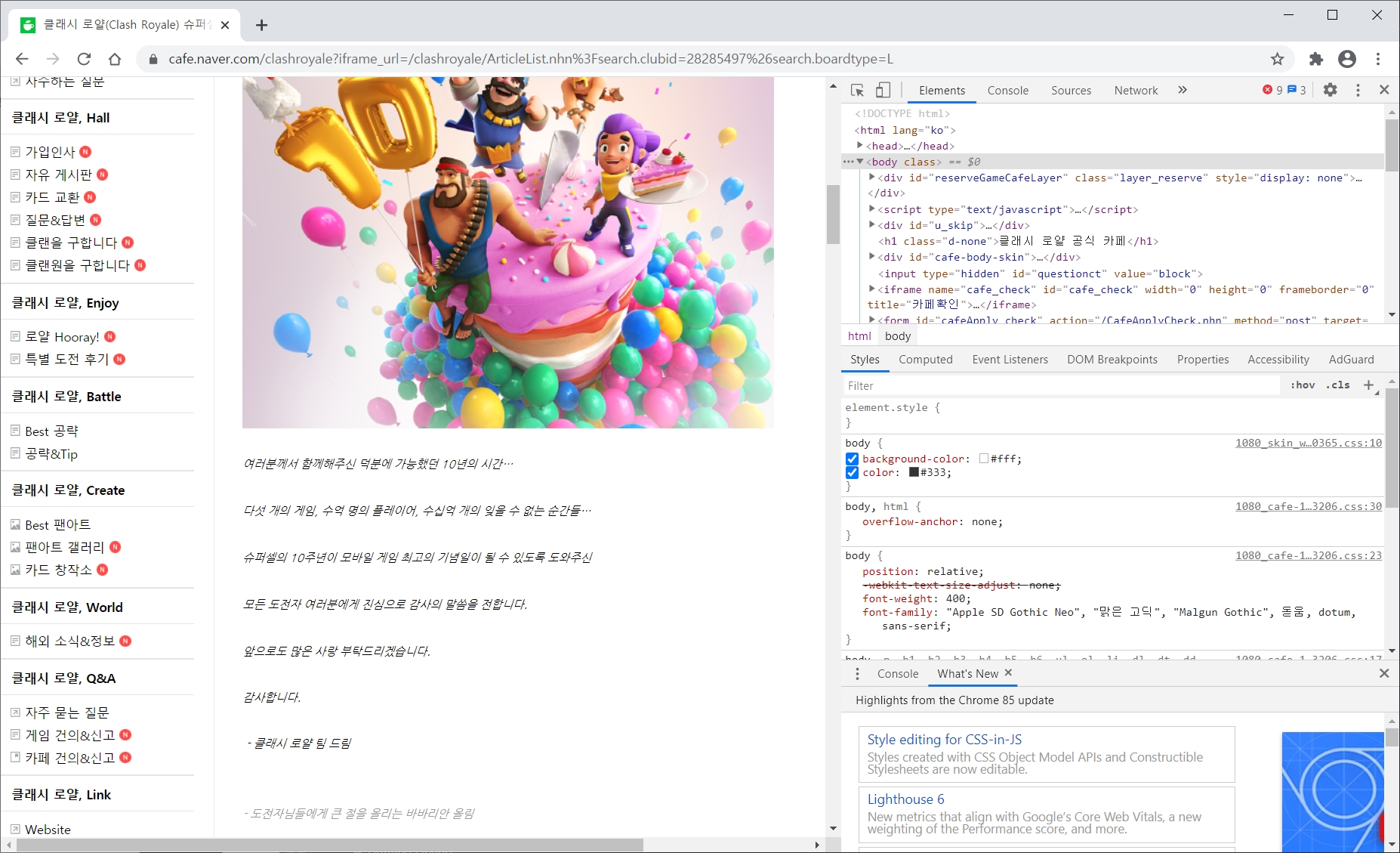1400x853 pixels.
Task: Uncheck the background-color property checkbox
Action: click(852, 459)
